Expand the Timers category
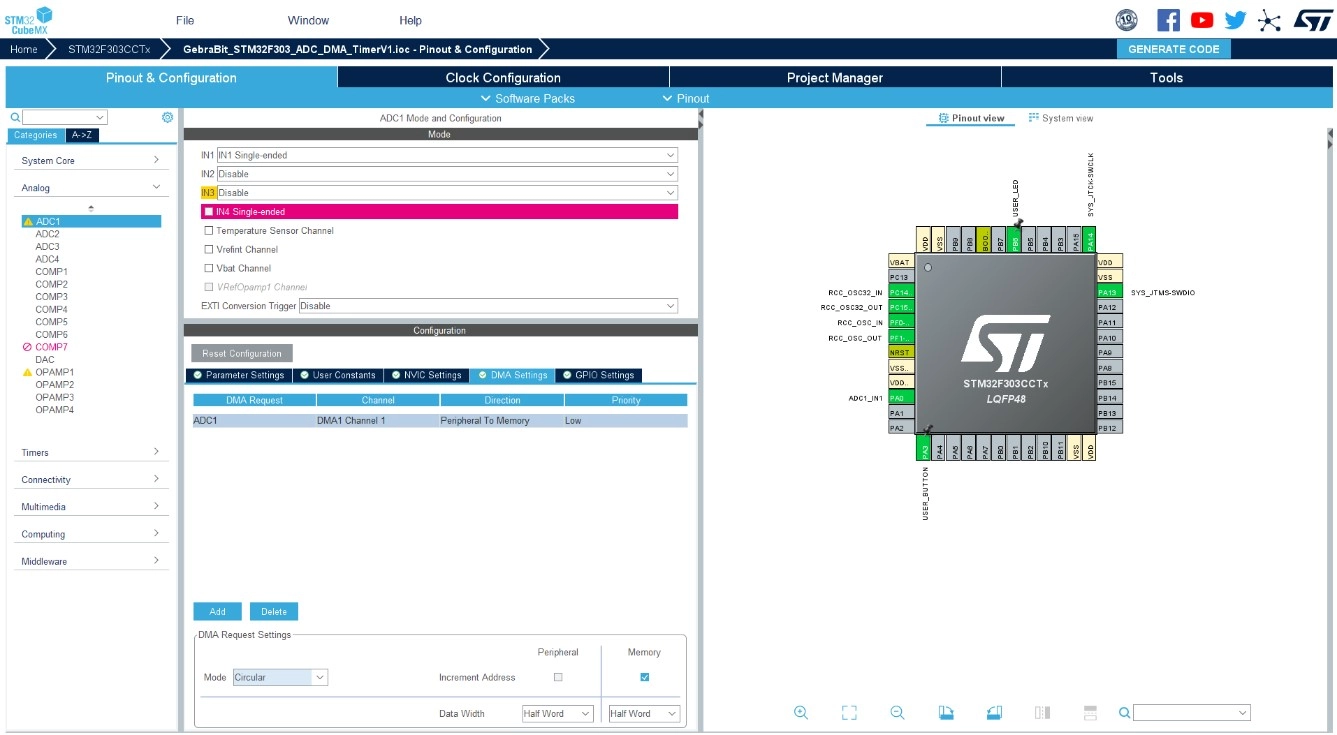 pos(91,452)
